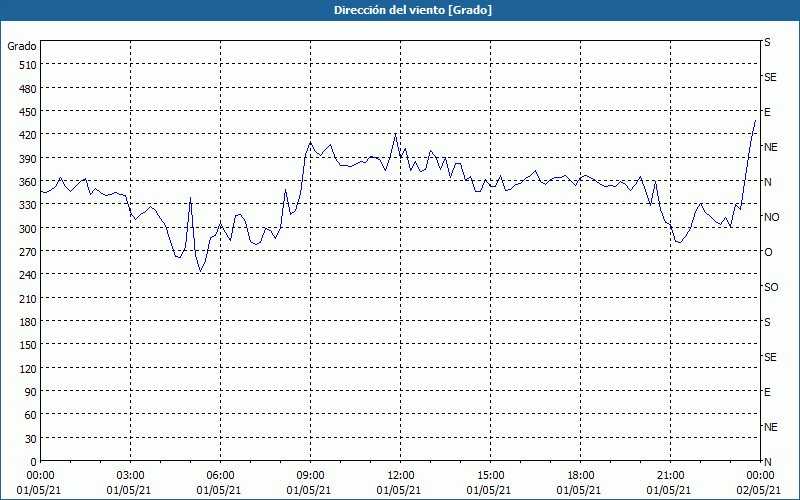Screen dimensions: 800x500
Task: Click the 150 degree axis label
Action: pyautogui.click(x=29, y=345)
